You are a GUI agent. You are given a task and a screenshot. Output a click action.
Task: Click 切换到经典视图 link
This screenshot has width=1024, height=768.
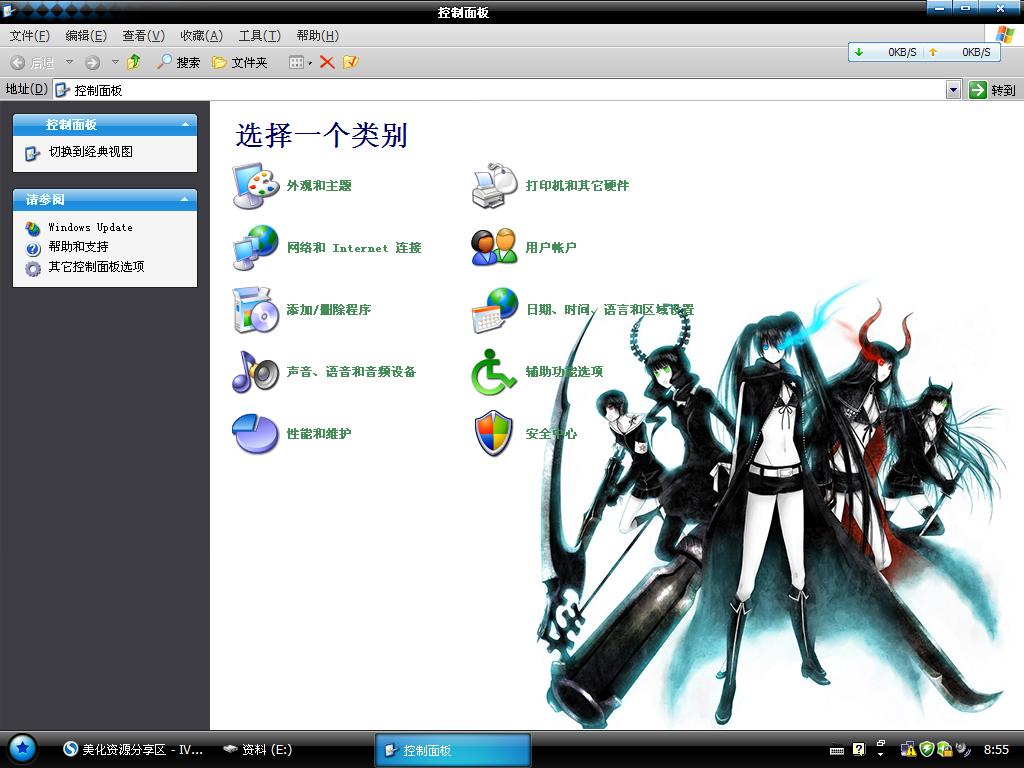click(x=91, y=152)
